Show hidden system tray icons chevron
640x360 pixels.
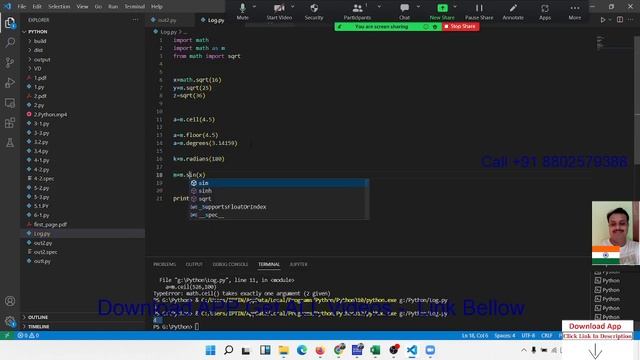pyautogui.click(x=524, y=350)
